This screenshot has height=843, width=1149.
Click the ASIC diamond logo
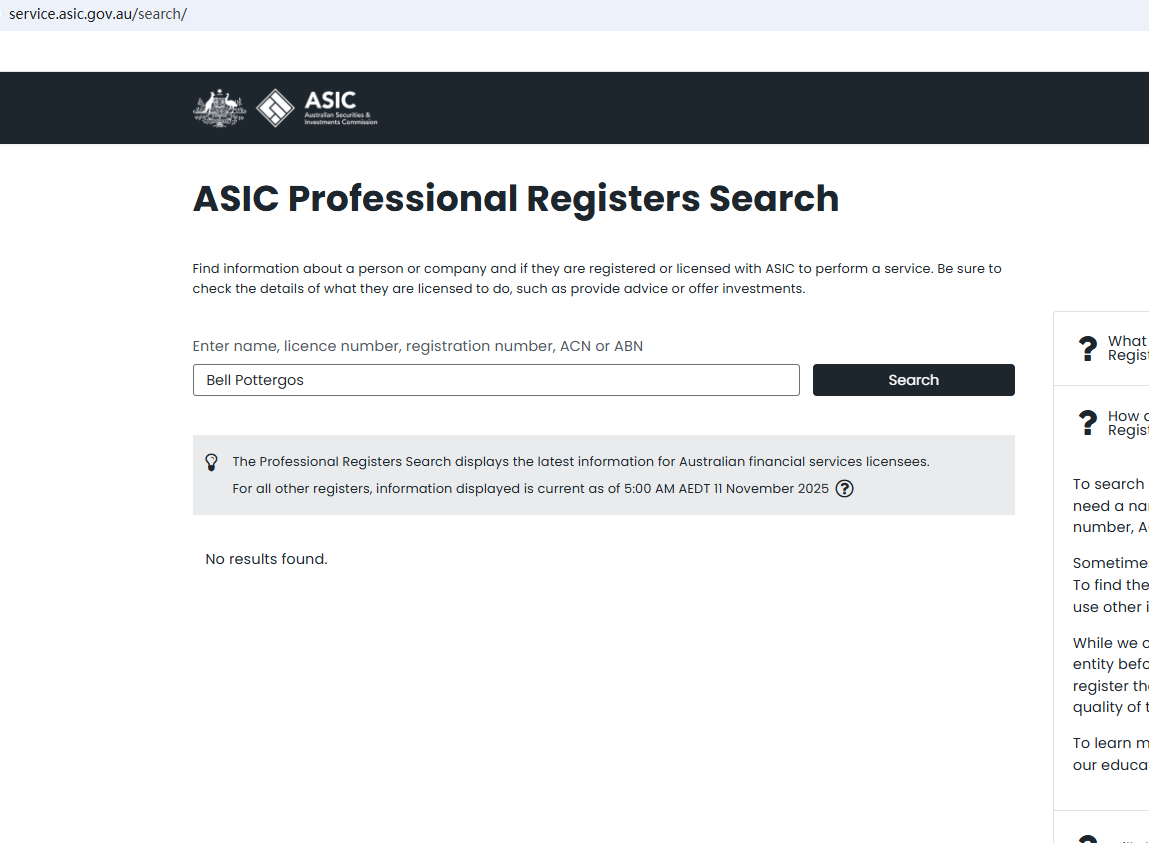click(x=275, y=108)
